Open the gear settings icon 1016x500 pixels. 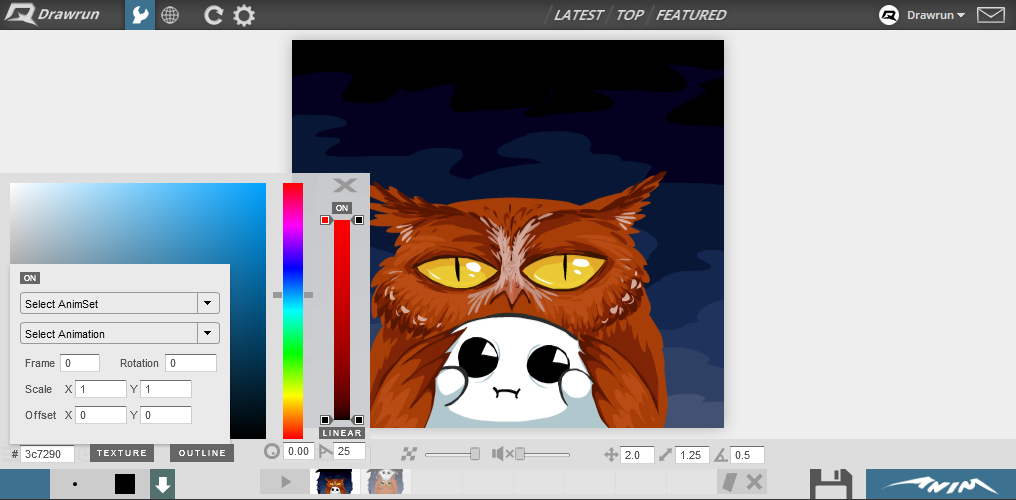(x=244, y=15)
